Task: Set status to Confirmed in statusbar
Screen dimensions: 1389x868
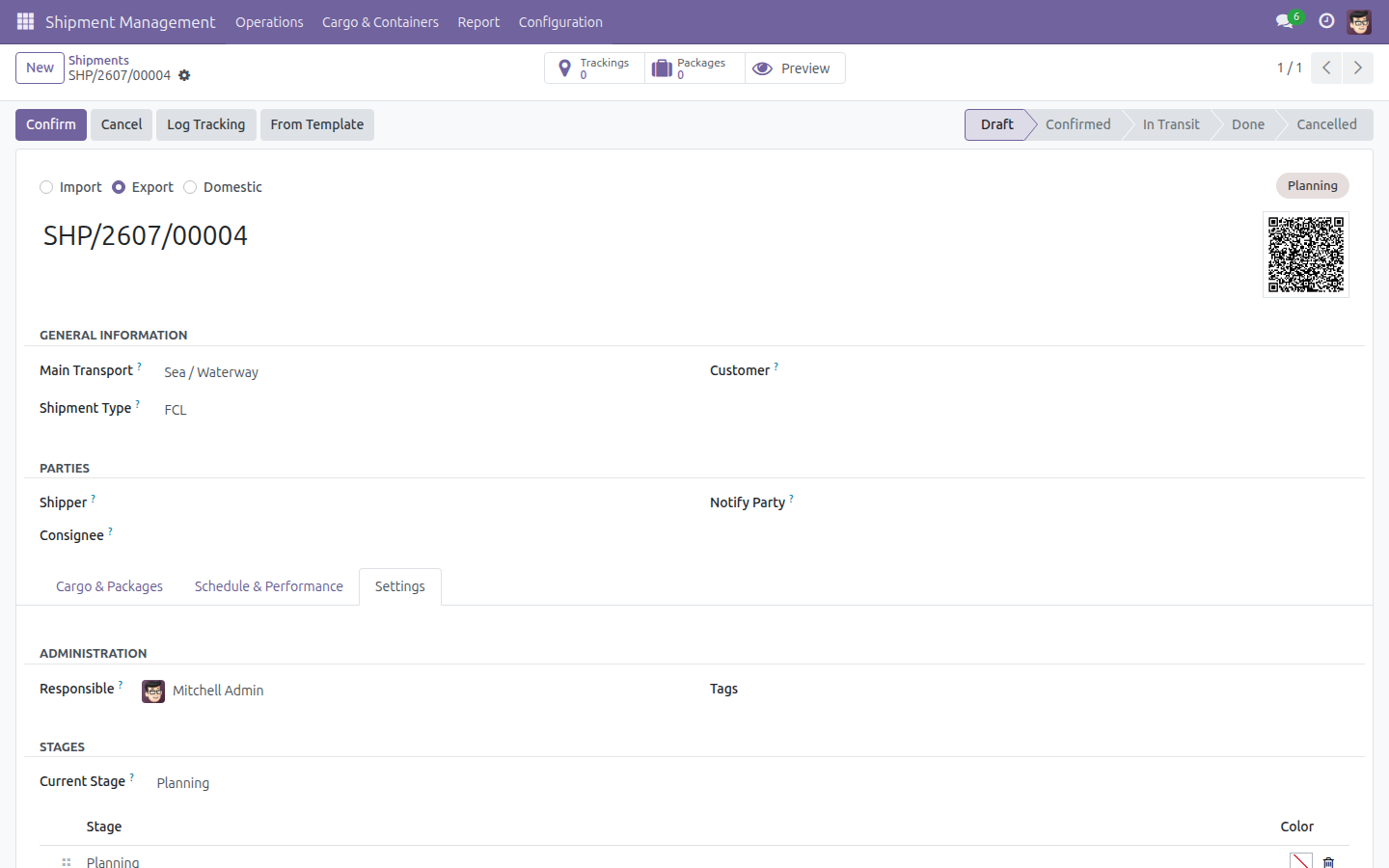Action: tap(1077, 124)
